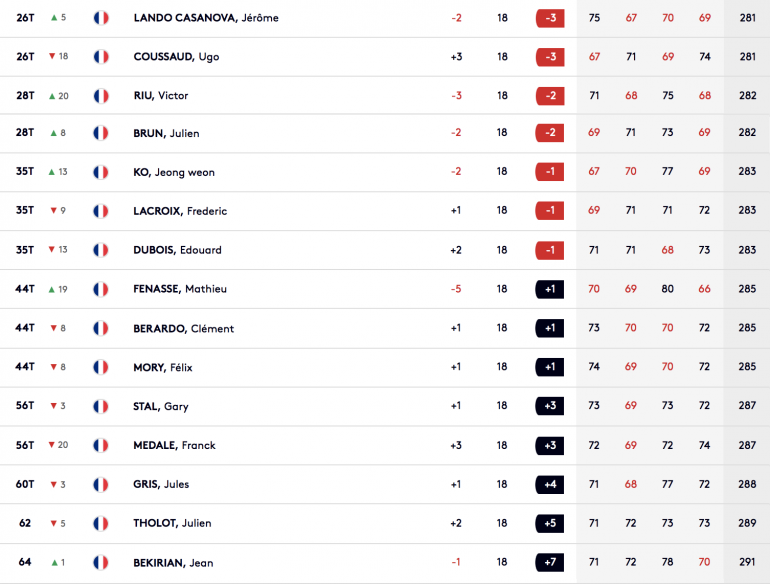Viewport: 770px width, 584px height.
Task: Click FENASSE's final-round score of 66
Action: [704, 289]
